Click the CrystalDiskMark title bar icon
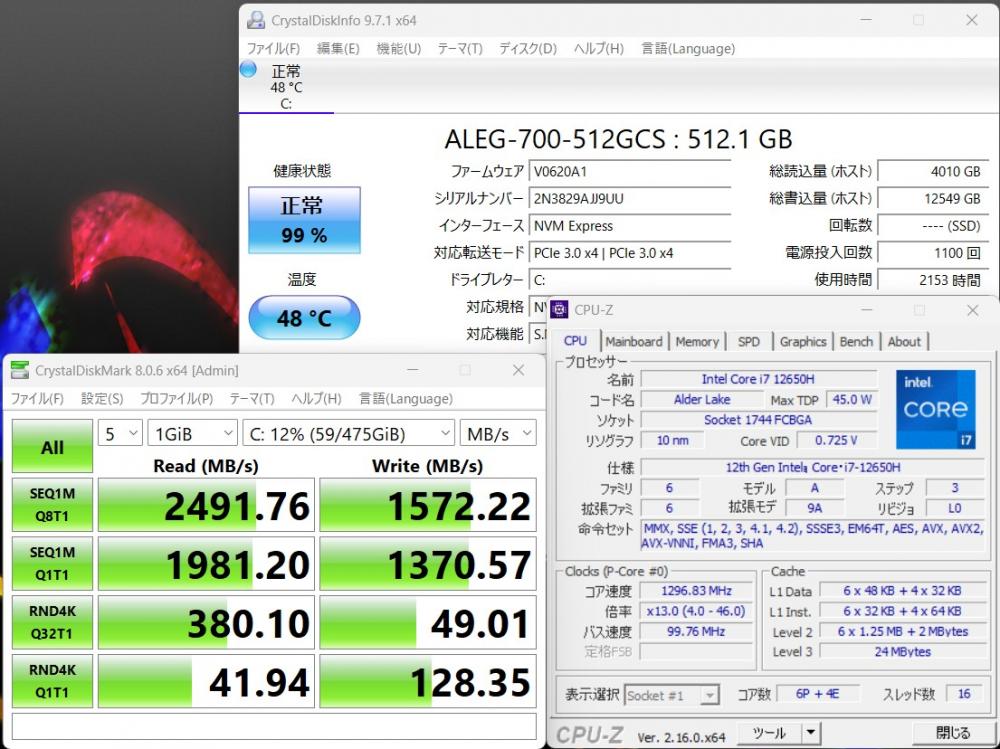This screenshot has width=1000, height=749. click(20, 370)
